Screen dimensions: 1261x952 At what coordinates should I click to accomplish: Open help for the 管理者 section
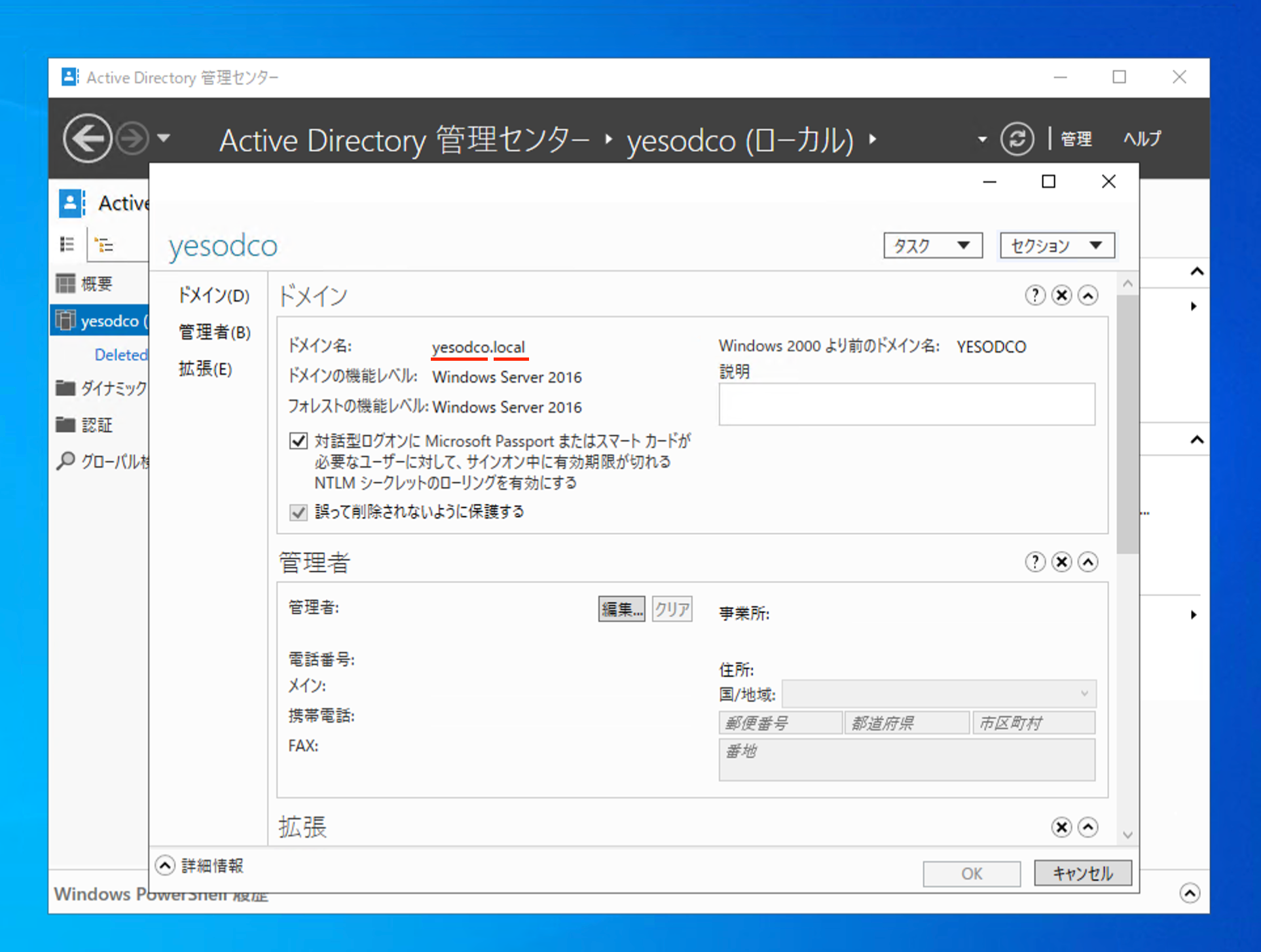pos(1034,562)
